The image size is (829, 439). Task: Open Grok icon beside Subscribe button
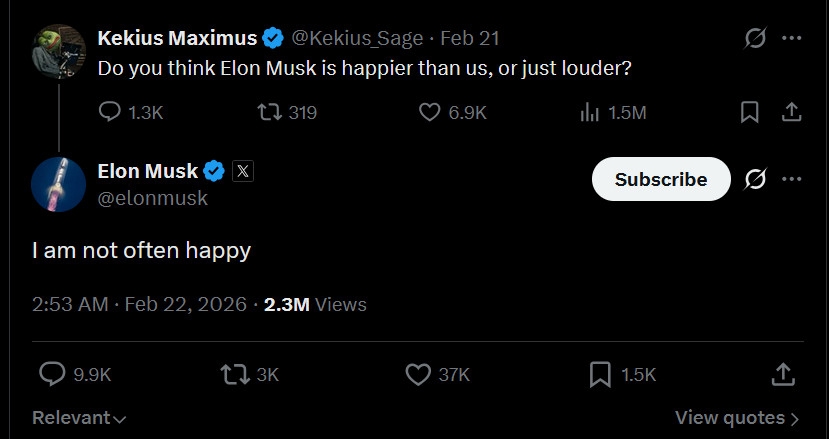click(x=756, y=179)
